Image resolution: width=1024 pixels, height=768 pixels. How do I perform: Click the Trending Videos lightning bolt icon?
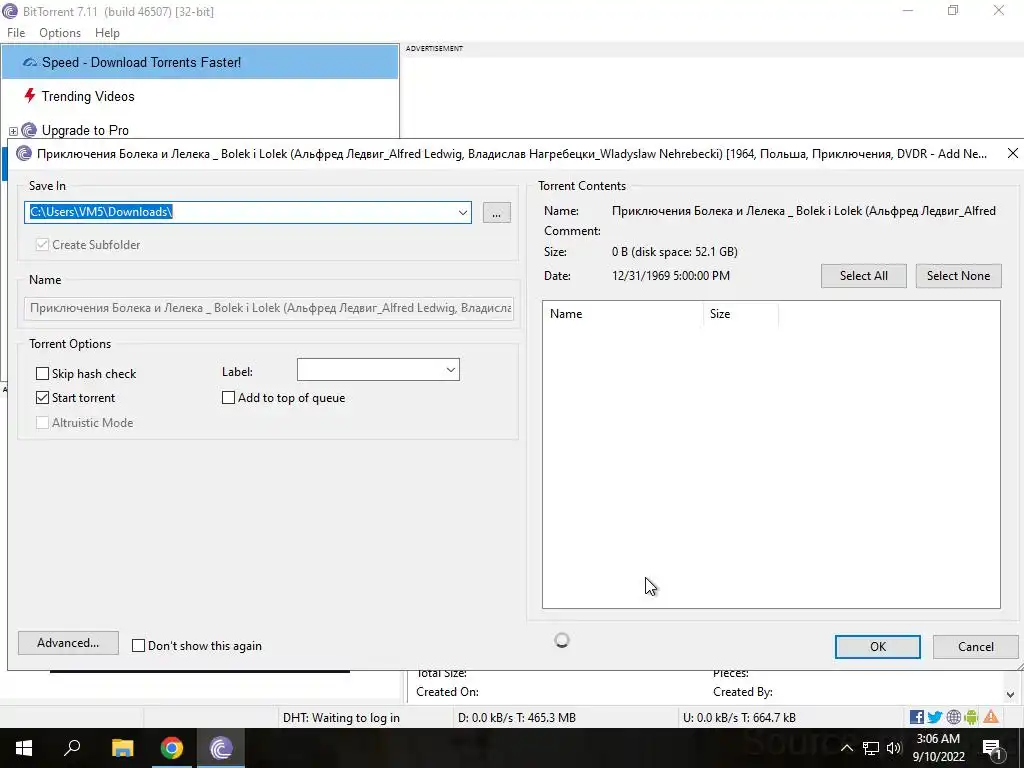tap(29, 96)
